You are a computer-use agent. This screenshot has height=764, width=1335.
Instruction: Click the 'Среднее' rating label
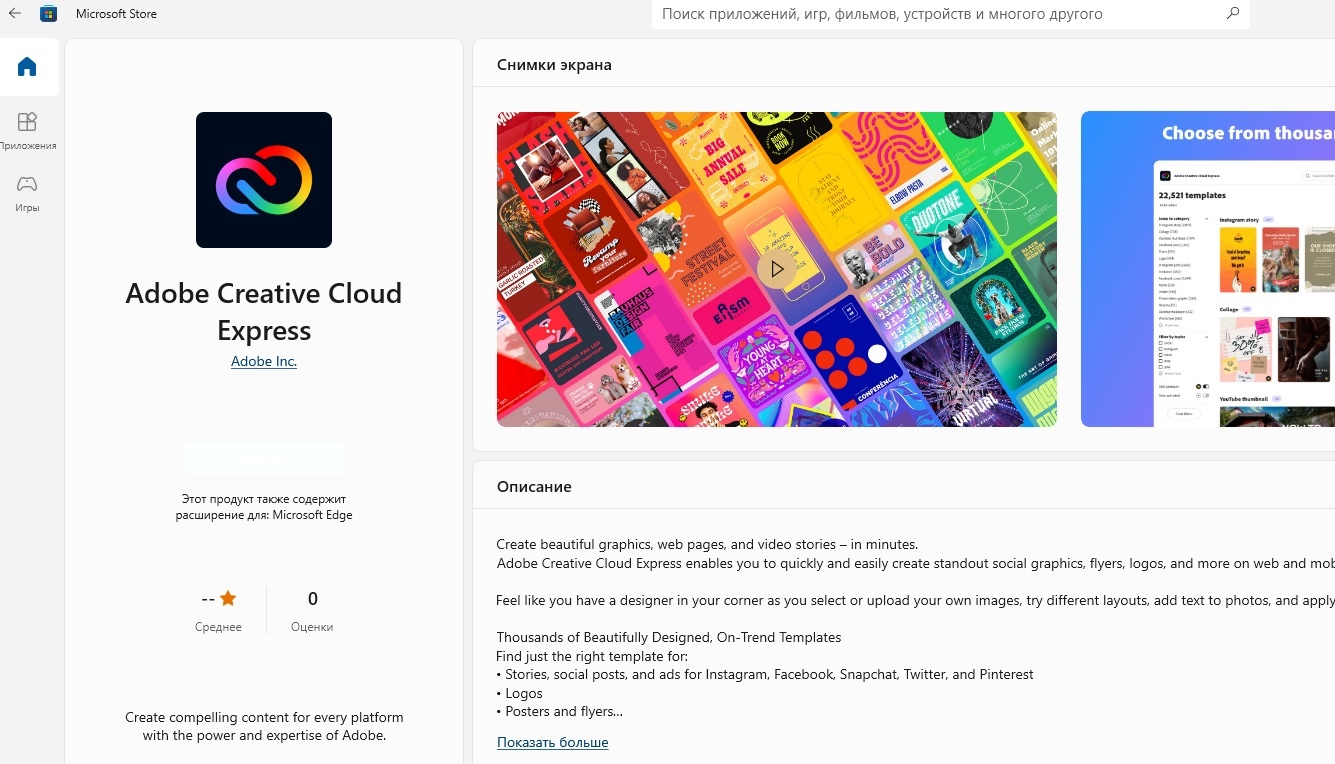(218, 627)
